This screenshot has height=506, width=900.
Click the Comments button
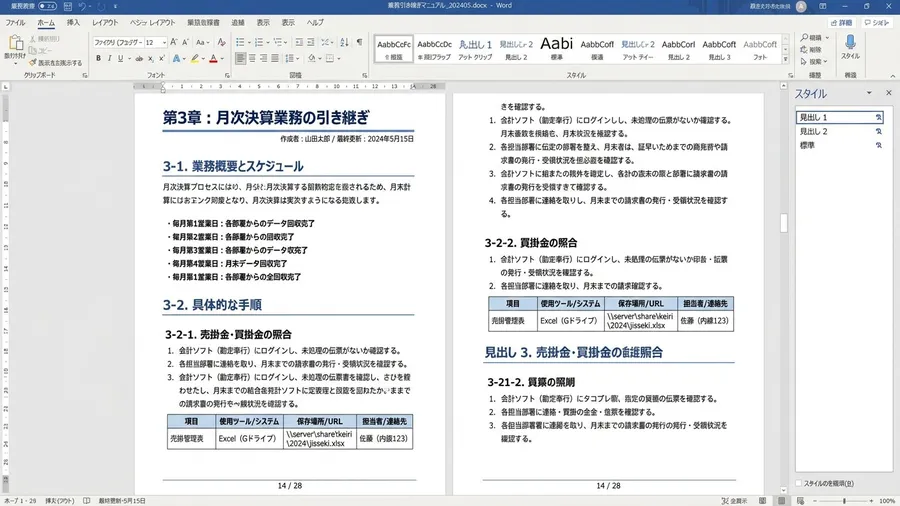coord(877,23)
